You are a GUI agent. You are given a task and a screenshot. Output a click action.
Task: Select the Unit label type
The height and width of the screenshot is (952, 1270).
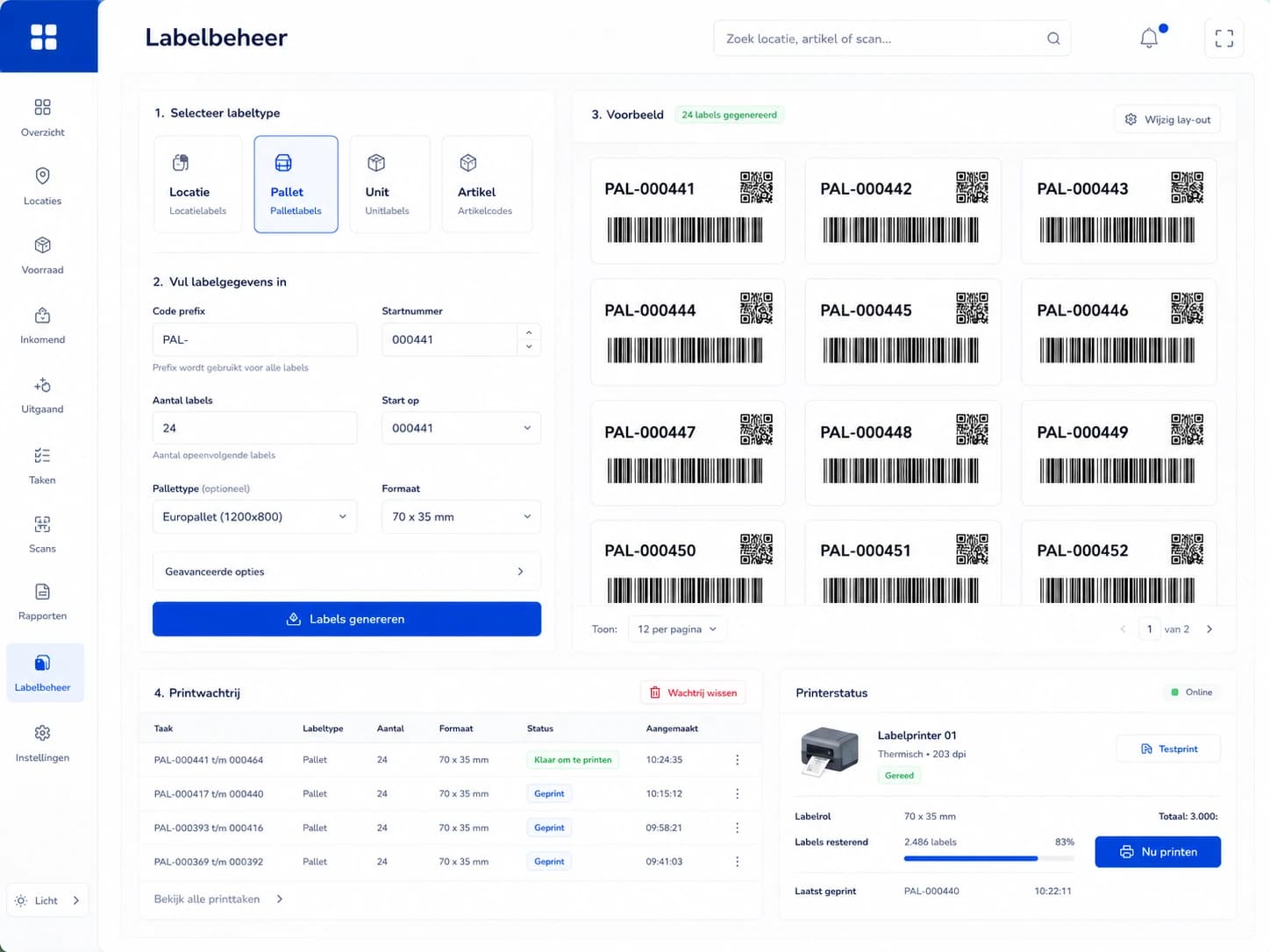coord(389,184)
